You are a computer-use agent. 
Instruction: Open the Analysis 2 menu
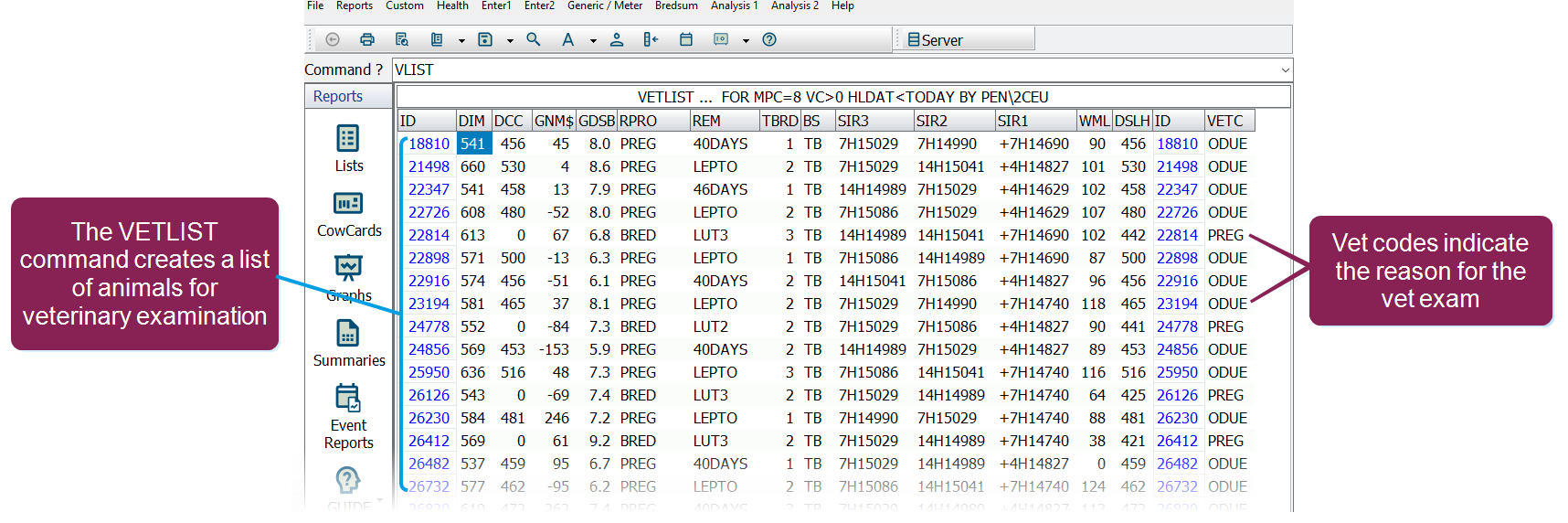coord(795,5)
